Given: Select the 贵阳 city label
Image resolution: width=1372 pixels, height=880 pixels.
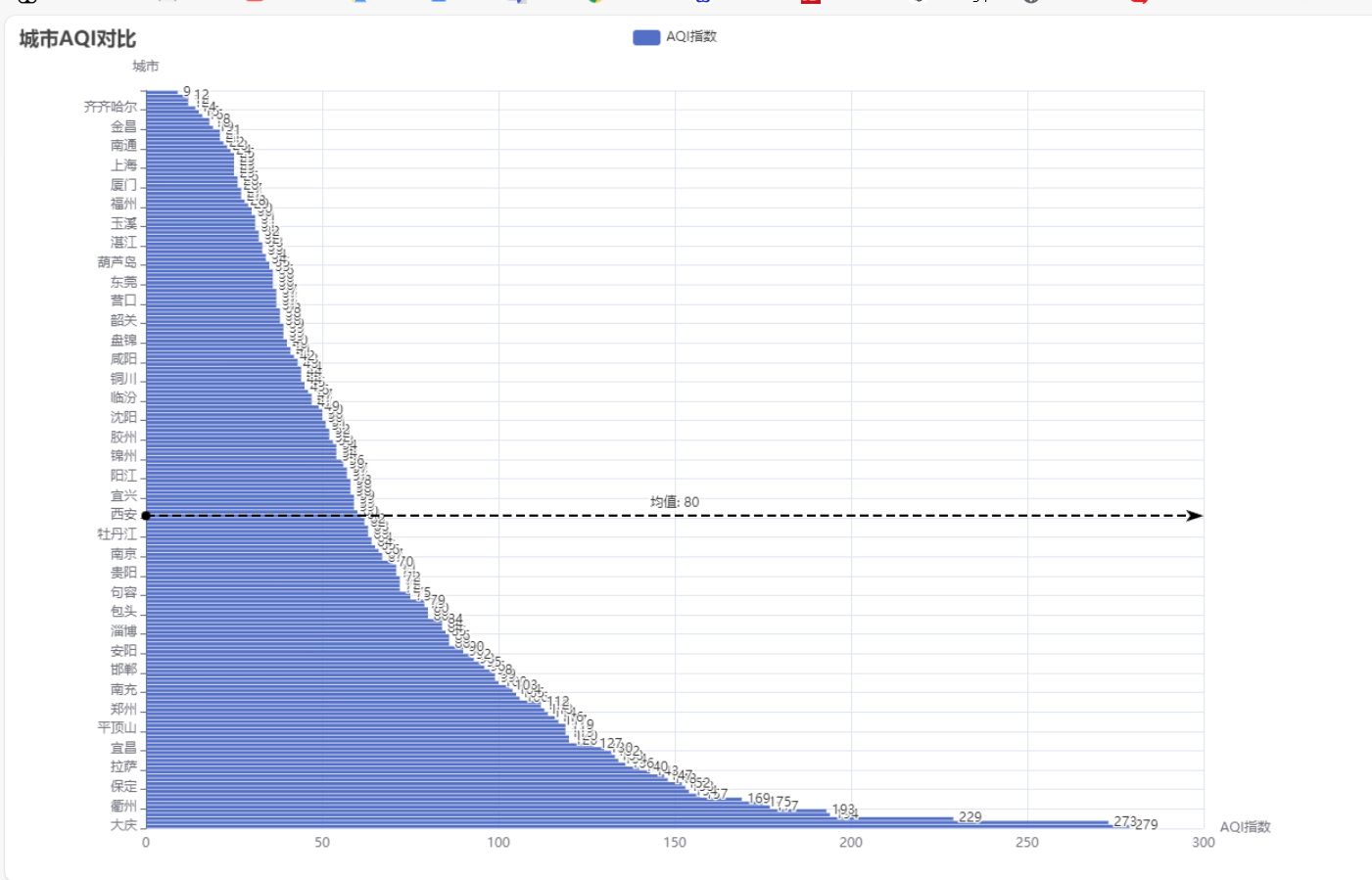Looking at the screenshot, I should point(124,573).
